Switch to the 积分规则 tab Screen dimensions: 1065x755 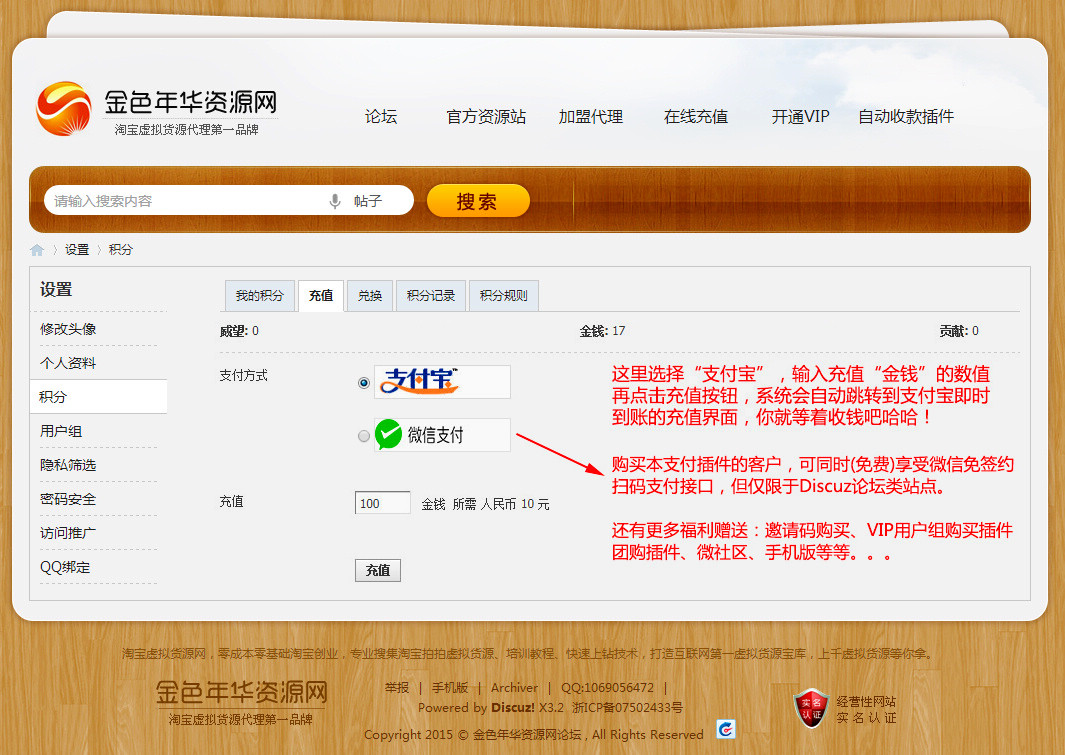pos(503,295)
